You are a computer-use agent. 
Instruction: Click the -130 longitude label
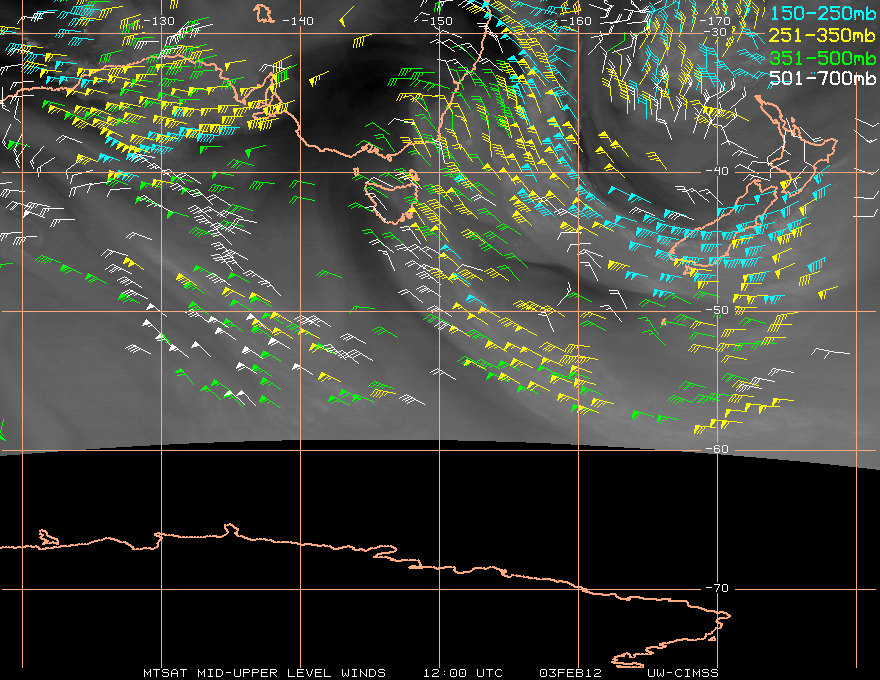(159, 21)
